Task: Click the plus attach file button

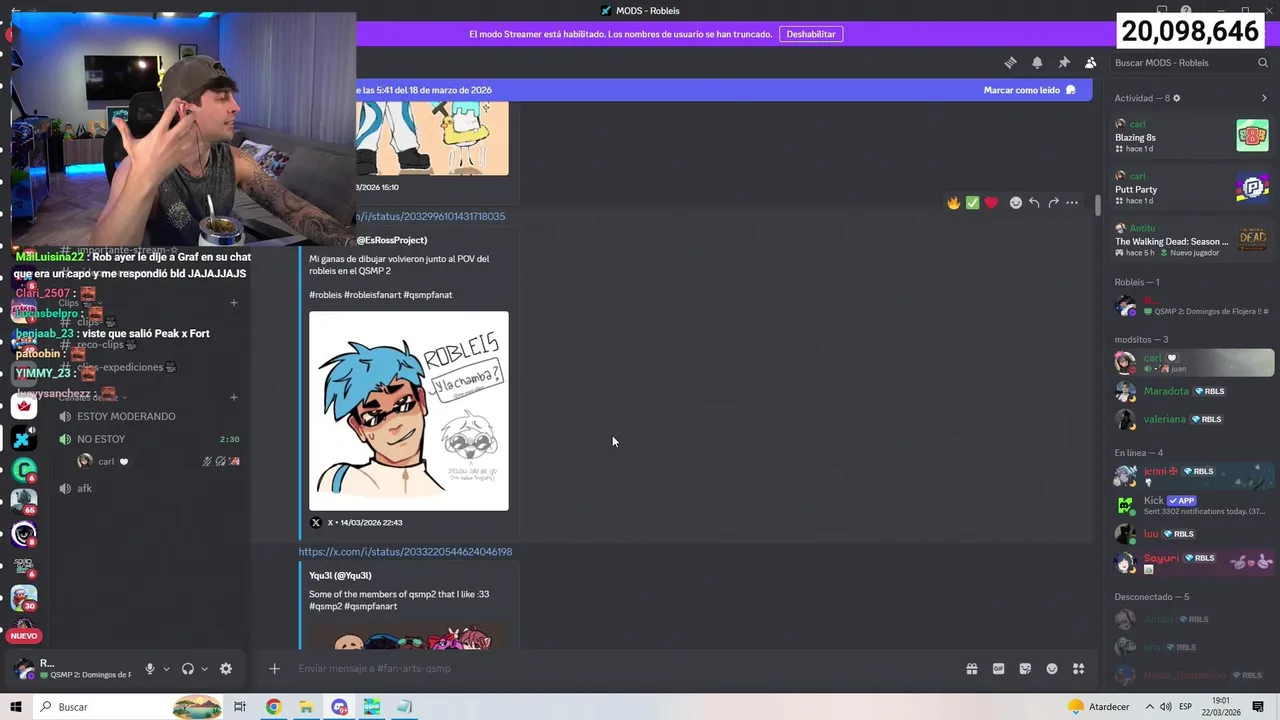Action: pyautogui.click(x=274, y=669)
